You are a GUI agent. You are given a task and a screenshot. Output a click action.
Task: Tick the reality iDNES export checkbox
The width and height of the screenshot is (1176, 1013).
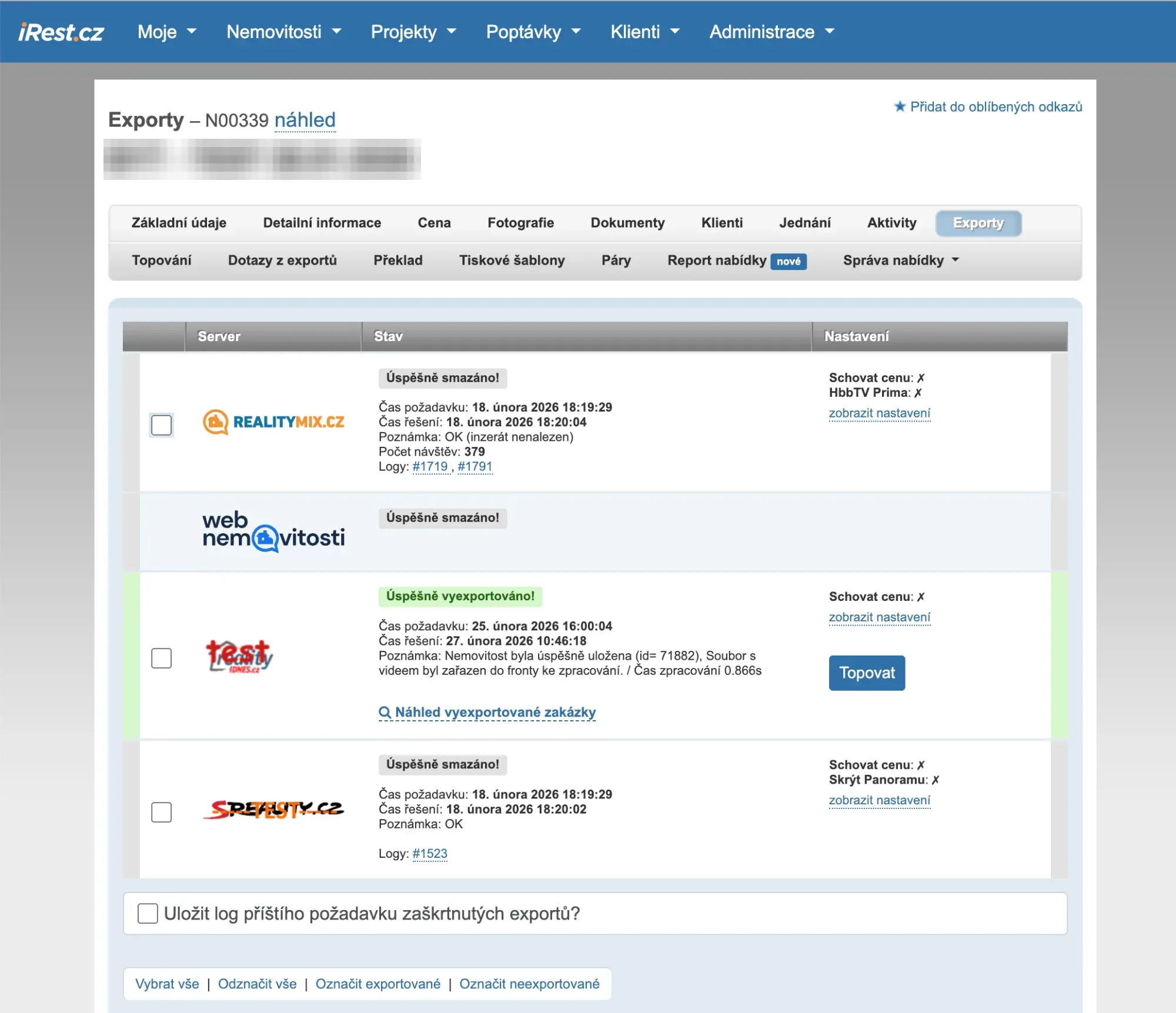(x=161, y=658)
